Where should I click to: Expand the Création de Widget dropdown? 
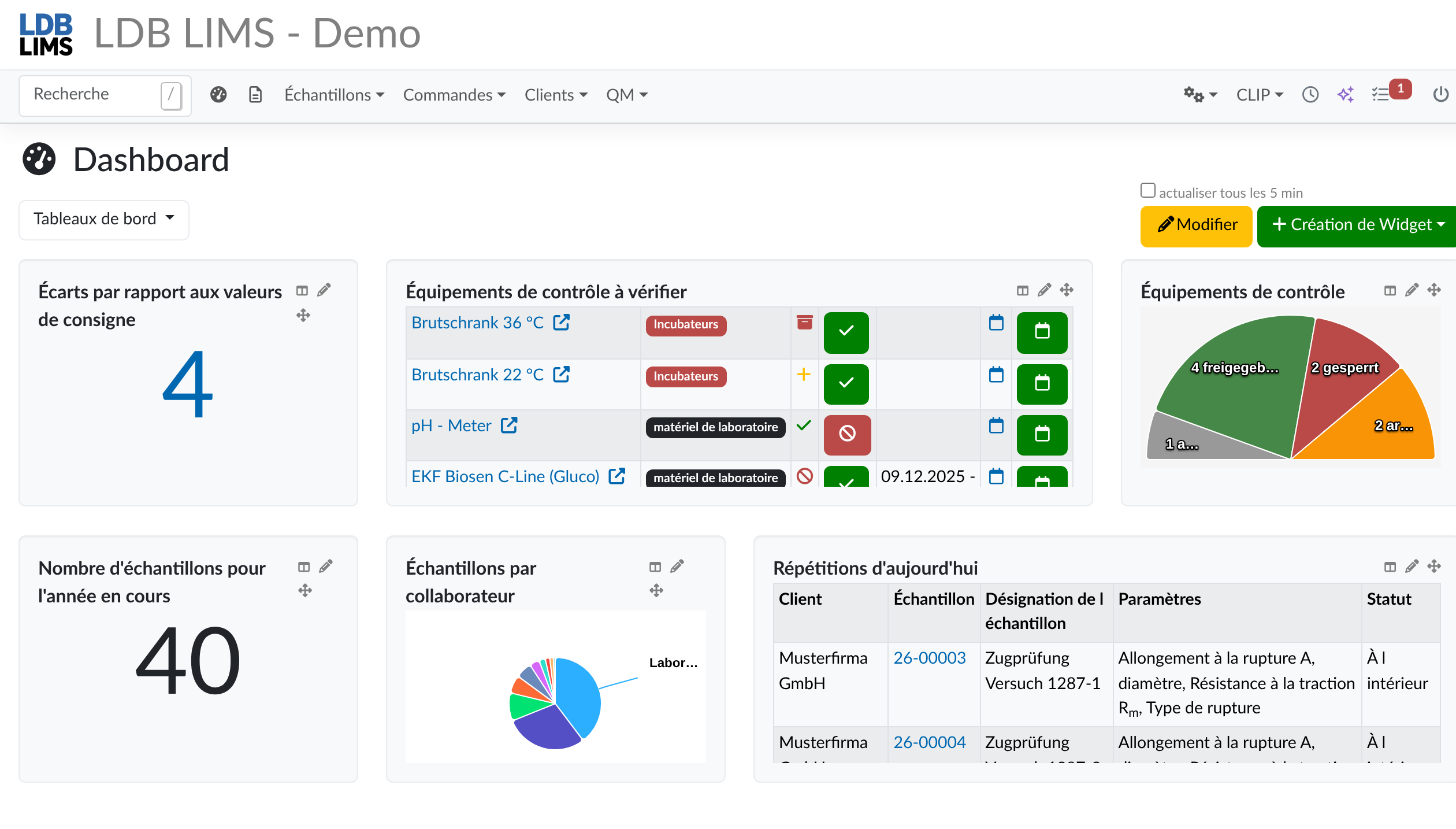pos(1358,225)
